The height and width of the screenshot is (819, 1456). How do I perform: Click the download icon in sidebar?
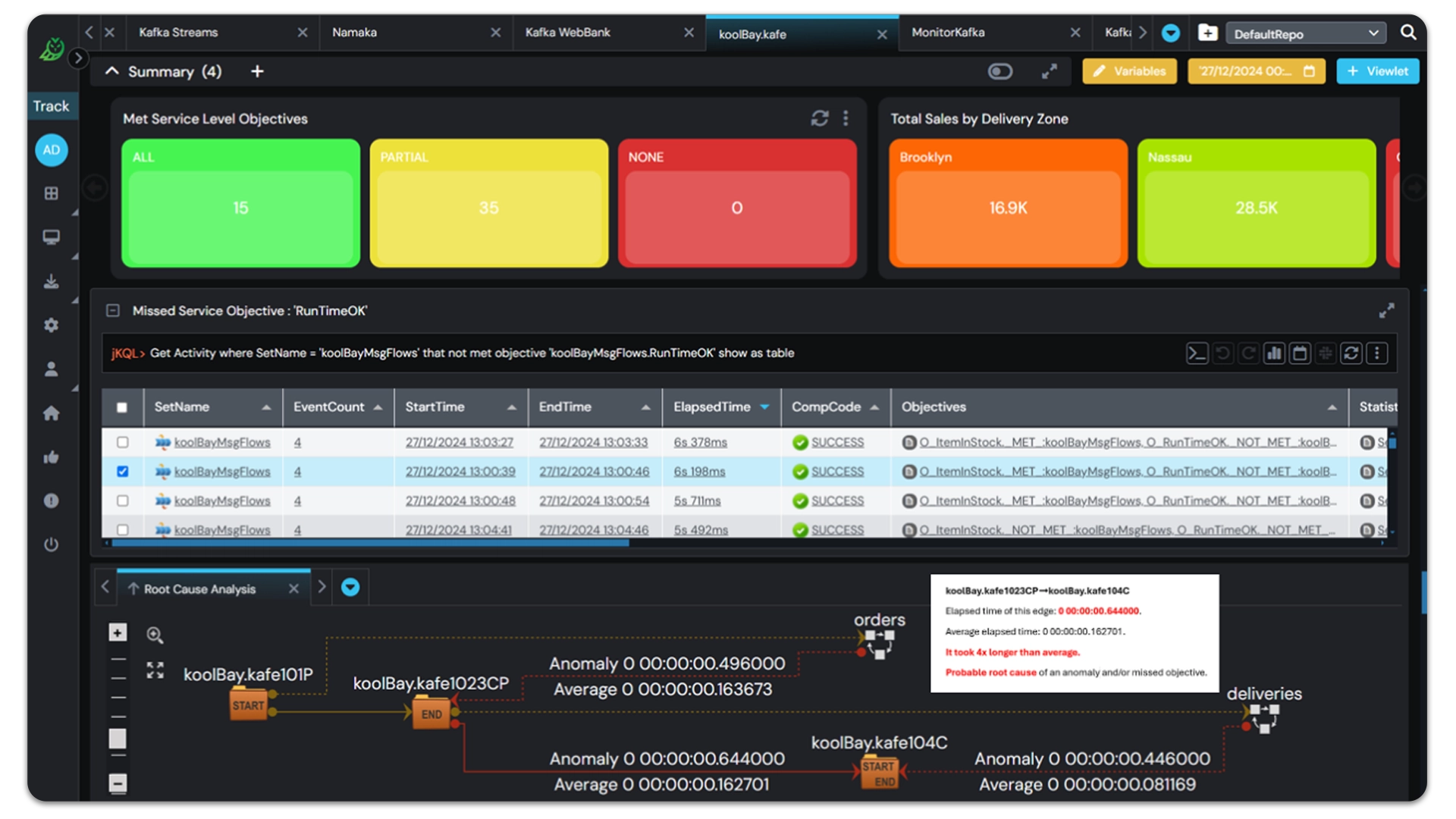(51, 281)
